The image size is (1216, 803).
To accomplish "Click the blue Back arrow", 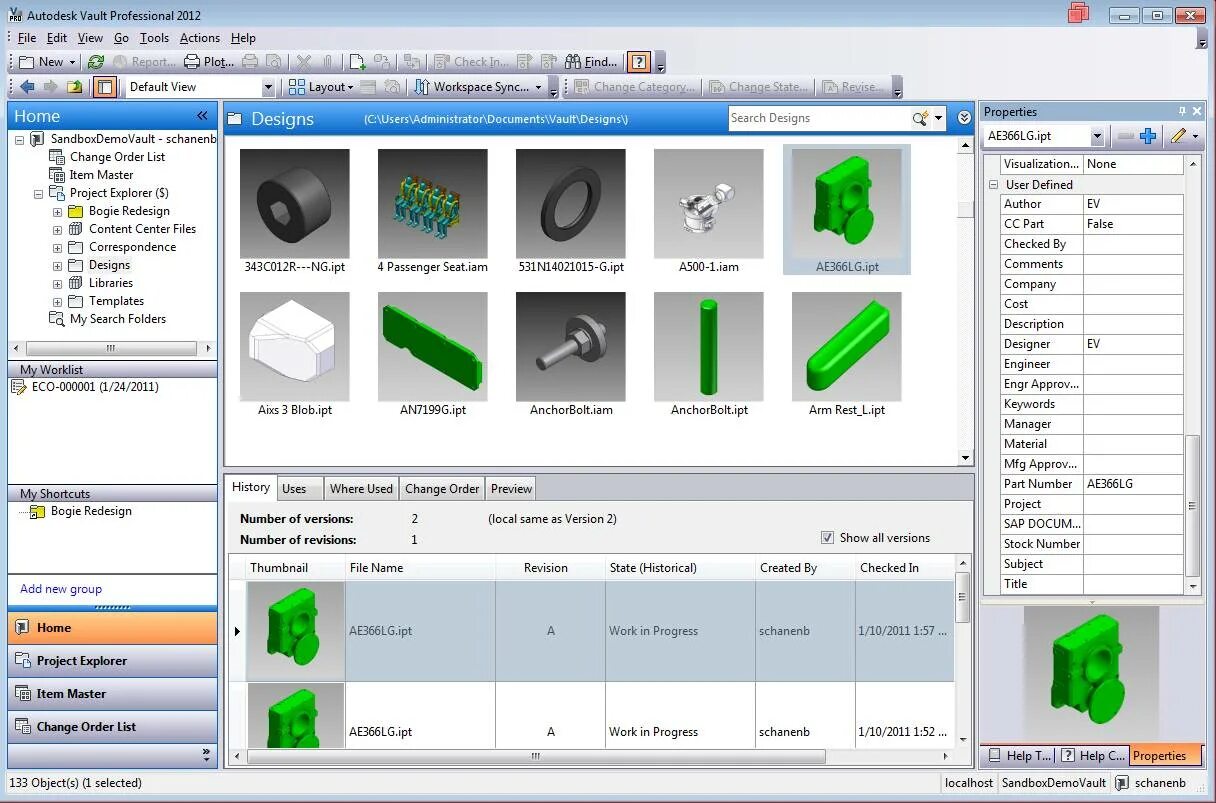I will click(x=27, y=87).
